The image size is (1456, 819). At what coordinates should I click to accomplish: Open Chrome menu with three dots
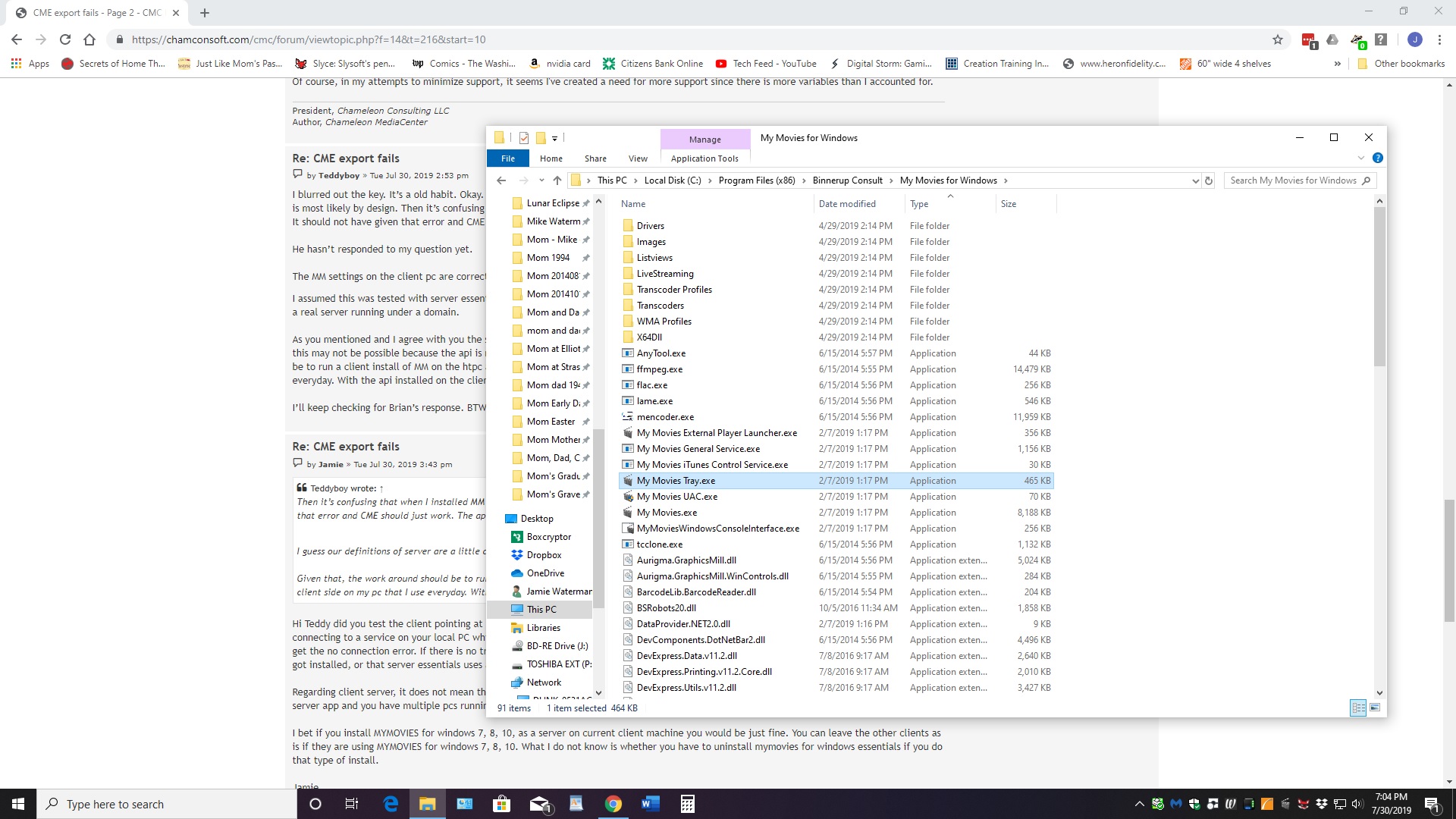click(x=1439, y=39)
